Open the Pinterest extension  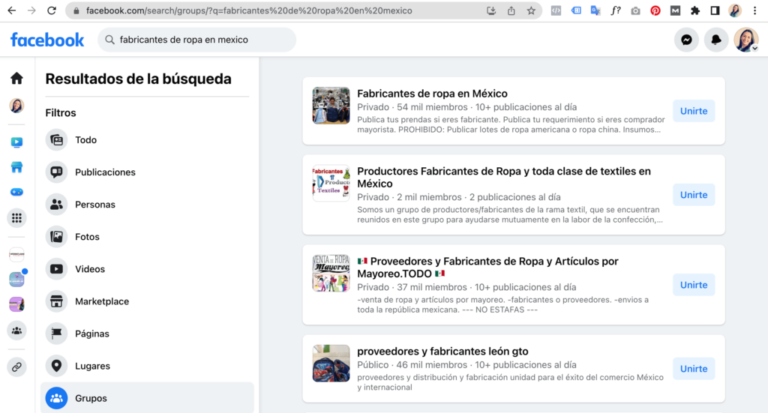(655, 10)
